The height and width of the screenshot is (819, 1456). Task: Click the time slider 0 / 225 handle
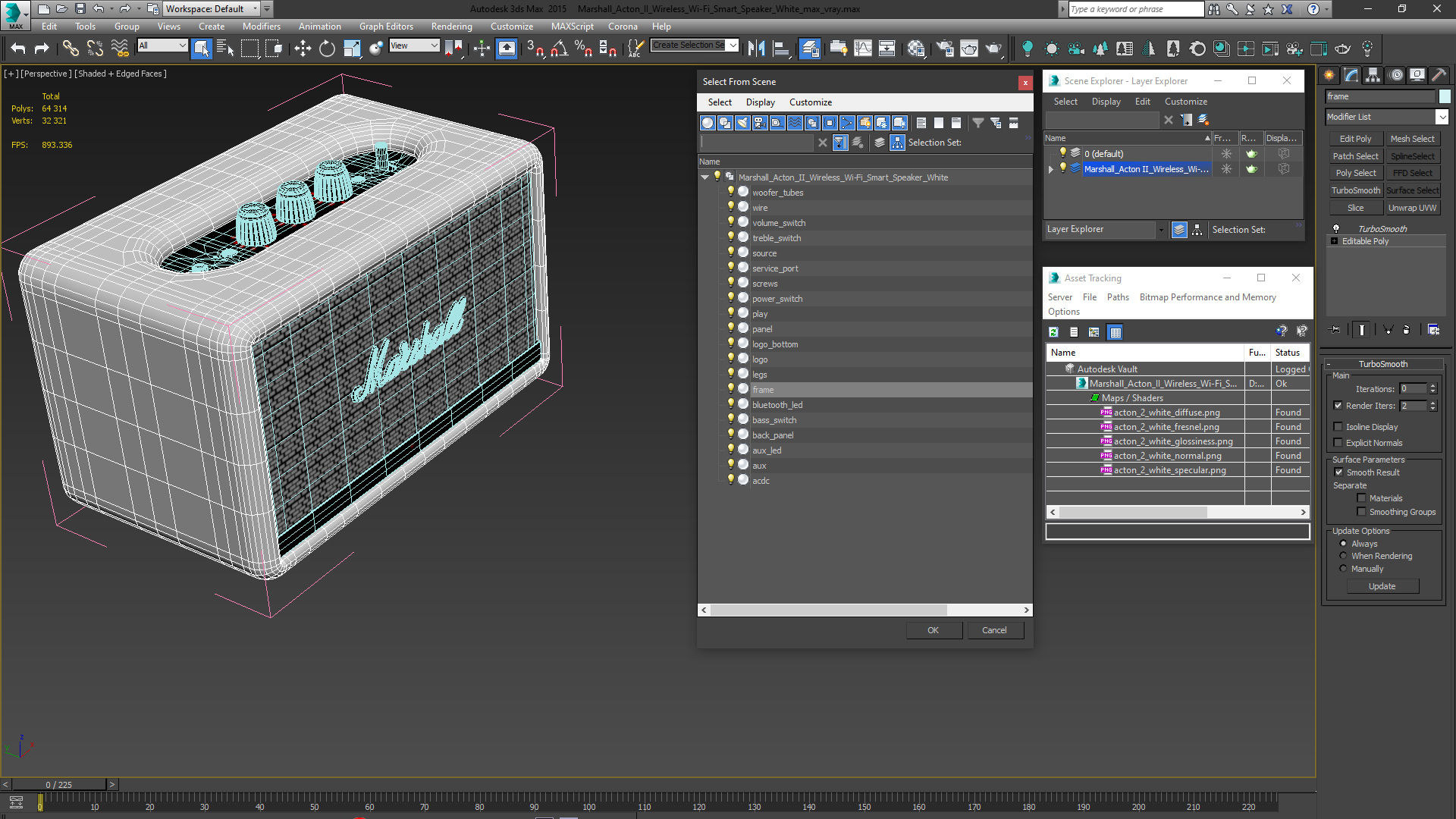click(x=59, y=785)
